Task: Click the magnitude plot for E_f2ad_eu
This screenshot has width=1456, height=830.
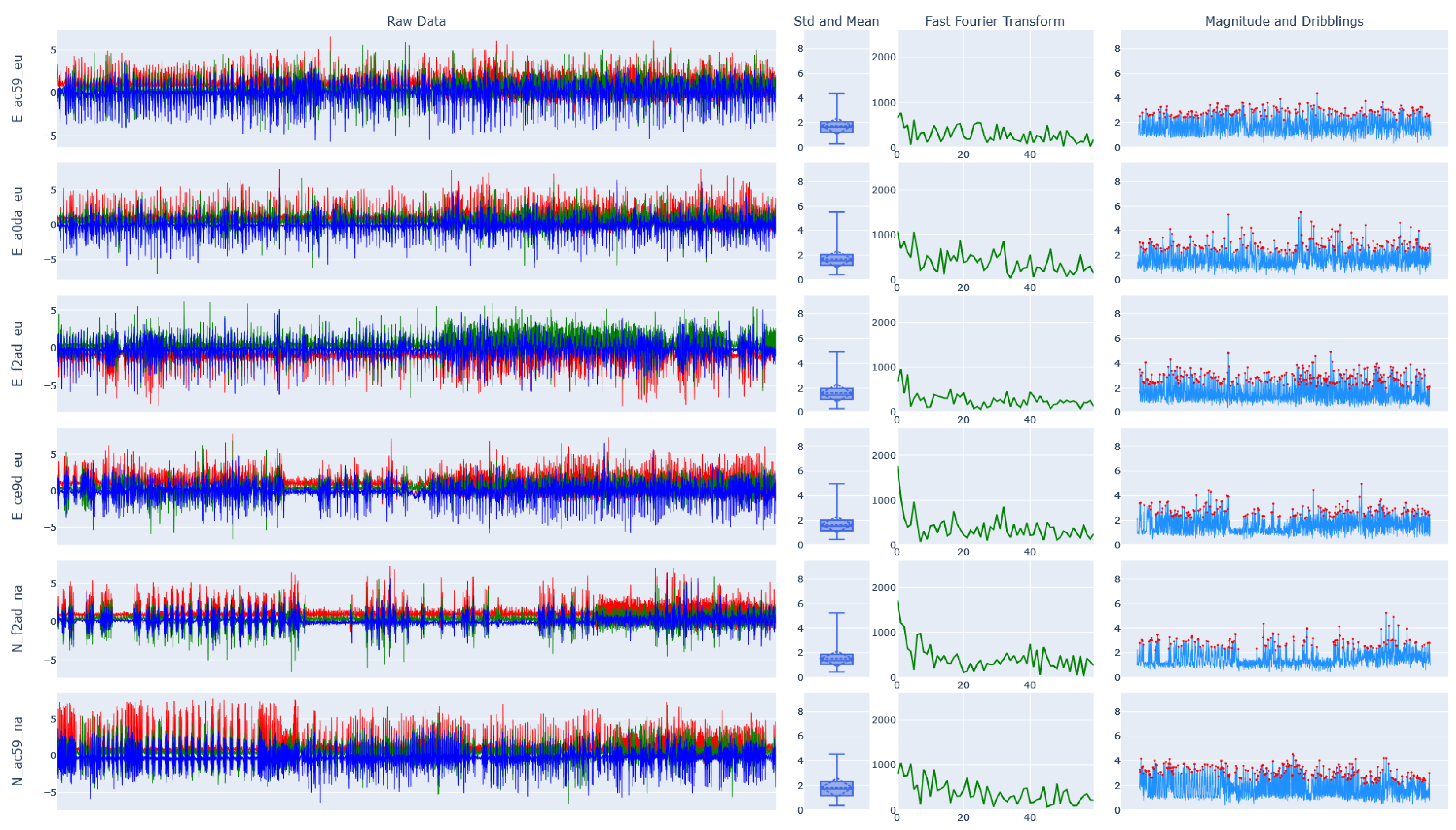Action: coord(1284,354)
